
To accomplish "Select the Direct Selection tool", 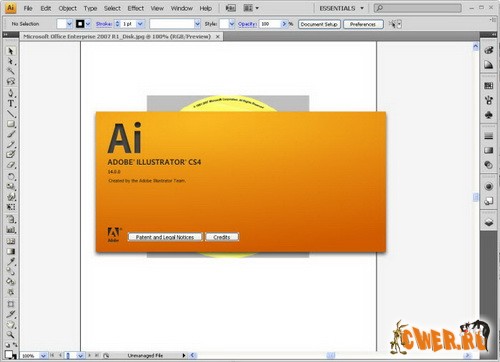I will point(11,61).
